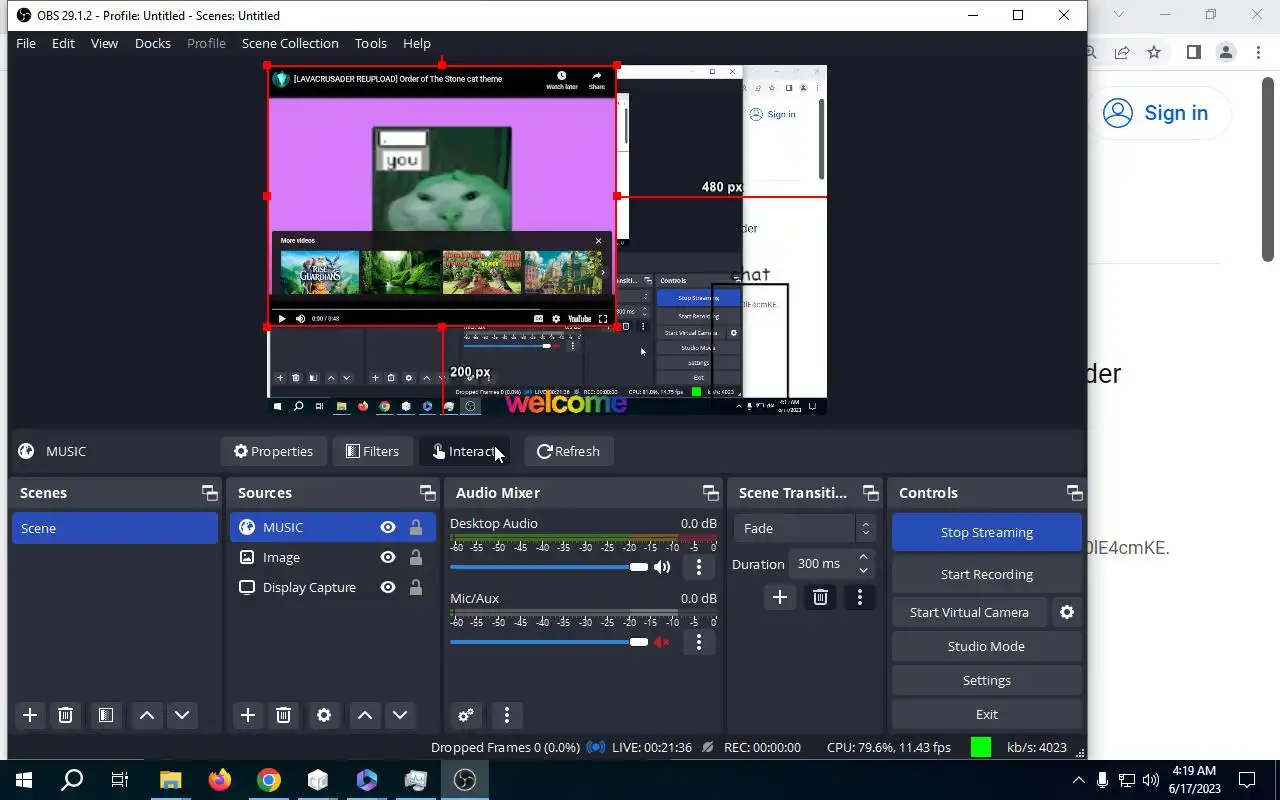Select the Display Capture source row
The image size is (1280, 800).
[x=332, y=587]
